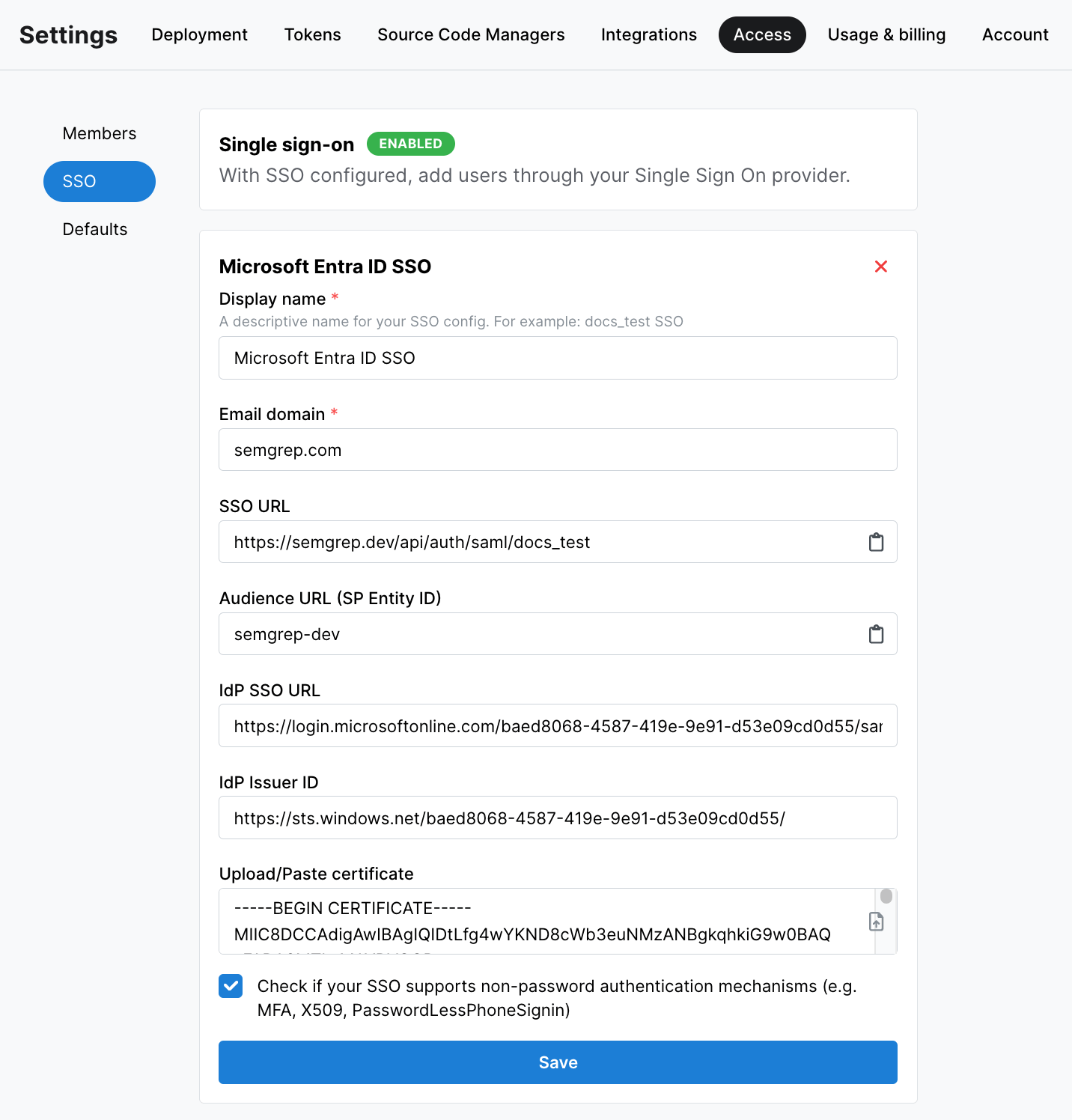Click the IdP SSO URL field

(557, 725)
